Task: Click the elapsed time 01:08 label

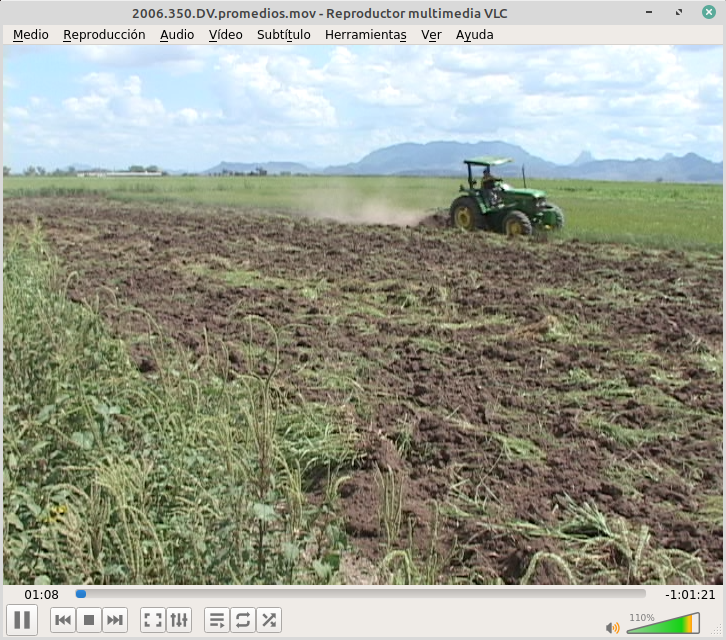Action: [41, 595]
